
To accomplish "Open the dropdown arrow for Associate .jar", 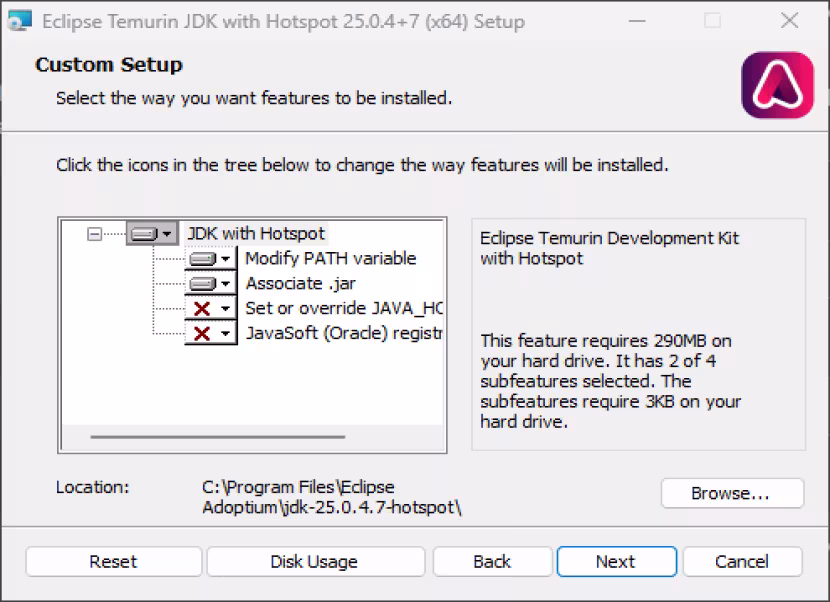I will tap(225, 284).
